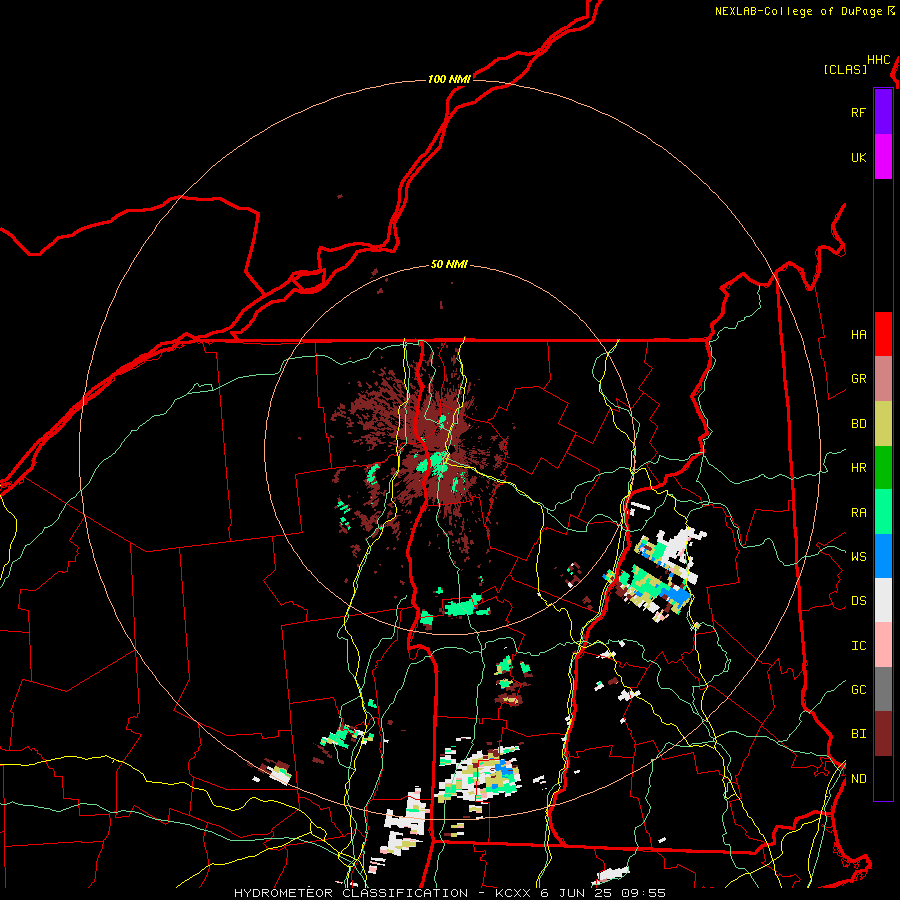This screenshot has height=900, width=900.
Task: Click the IC legend label
Action: 858,646
